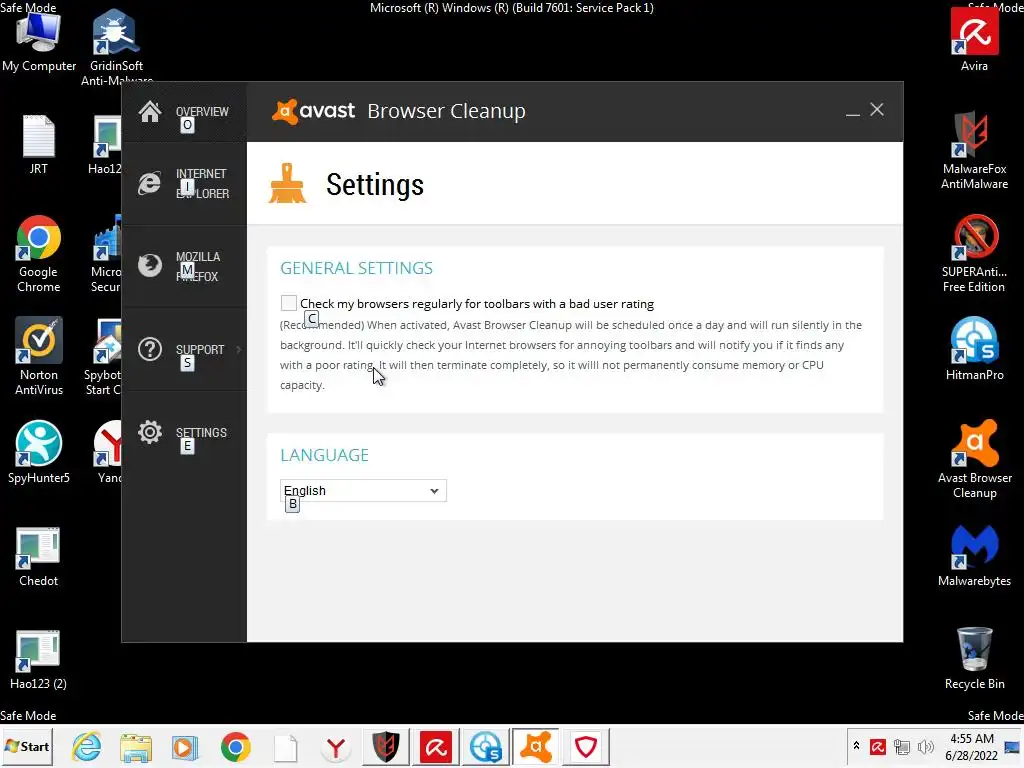Open the volume control in system tray
1024x768 pixels.
pos(925,746)
